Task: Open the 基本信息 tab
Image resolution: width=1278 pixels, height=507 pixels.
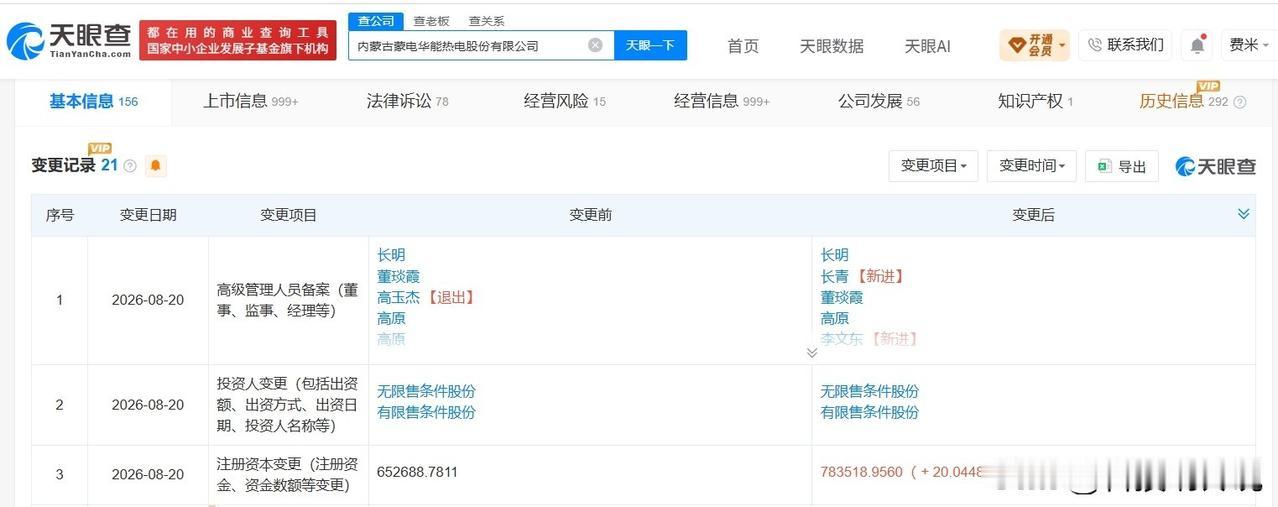Action: (94, 101)
